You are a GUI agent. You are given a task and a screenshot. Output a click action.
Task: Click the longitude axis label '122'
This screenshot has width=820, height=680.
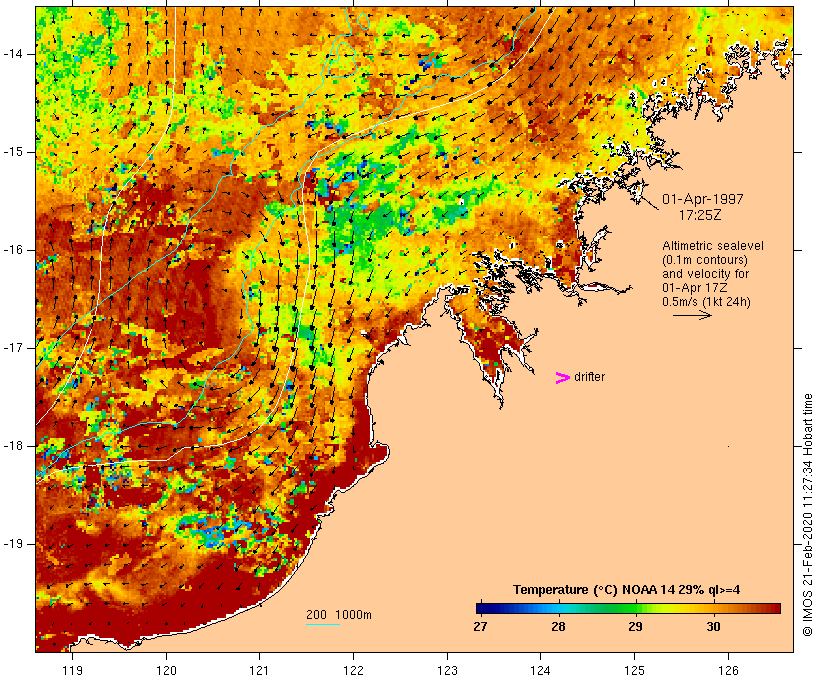point(354,670)
